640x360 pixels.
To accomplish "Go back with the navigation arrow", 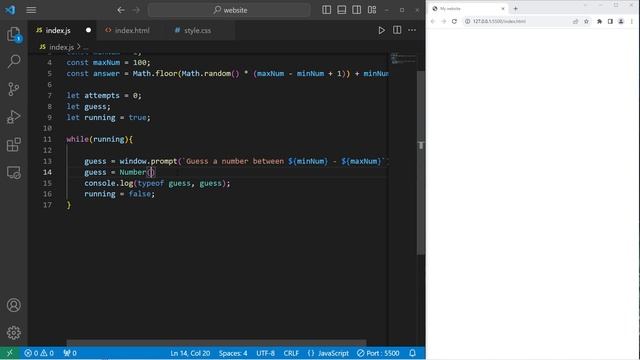I will tap(121, 10).
